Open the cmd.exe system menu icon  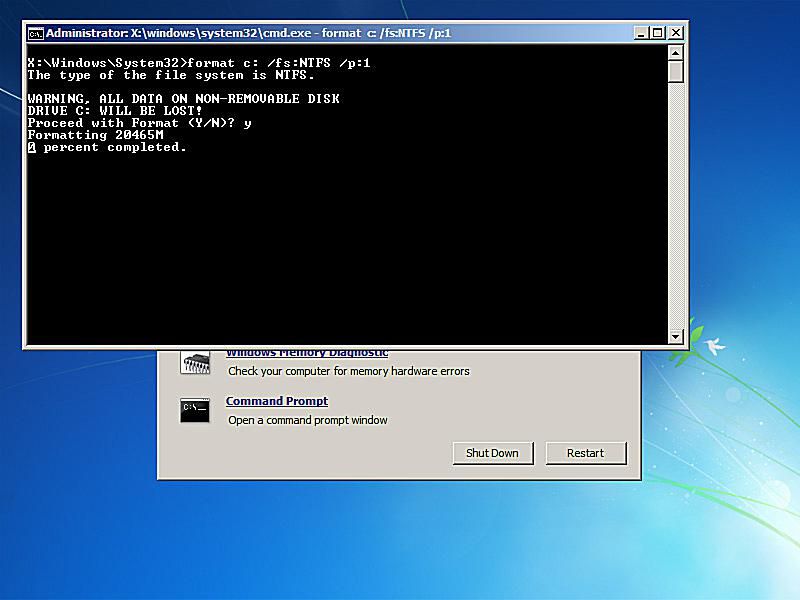35,33
